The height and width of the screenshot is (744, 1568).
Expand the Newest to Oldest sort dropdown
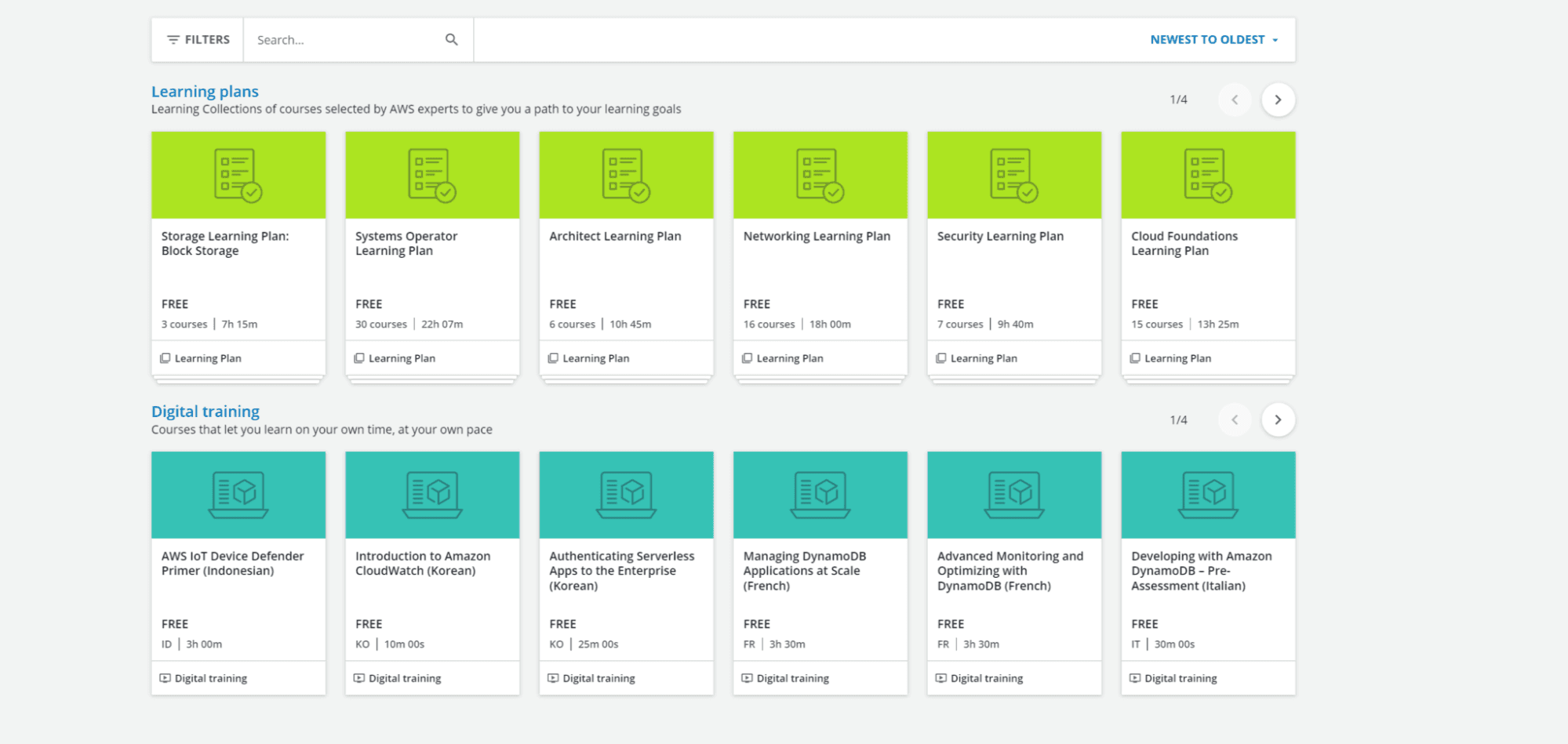click(1213, 40)
